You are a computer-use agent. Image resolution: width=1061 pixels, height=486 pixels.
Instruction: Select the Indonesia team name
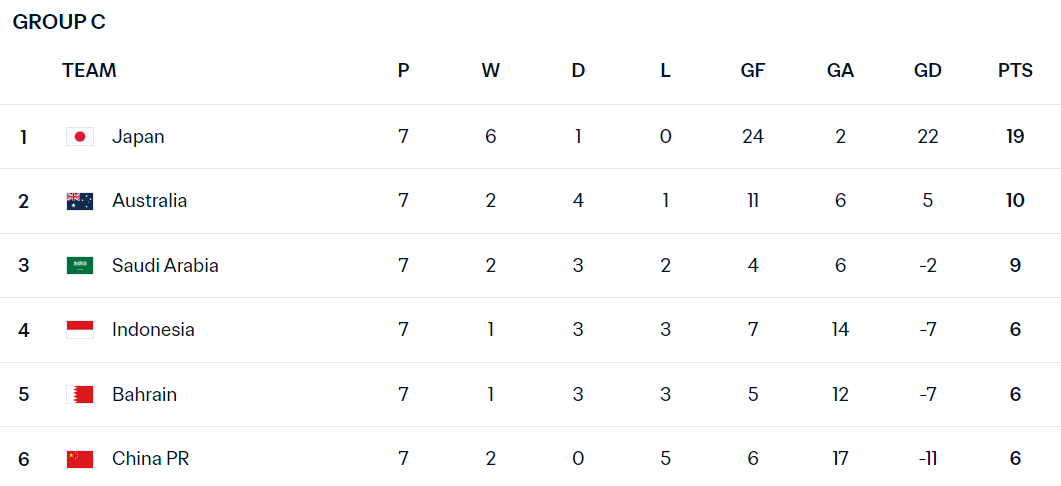154,330
